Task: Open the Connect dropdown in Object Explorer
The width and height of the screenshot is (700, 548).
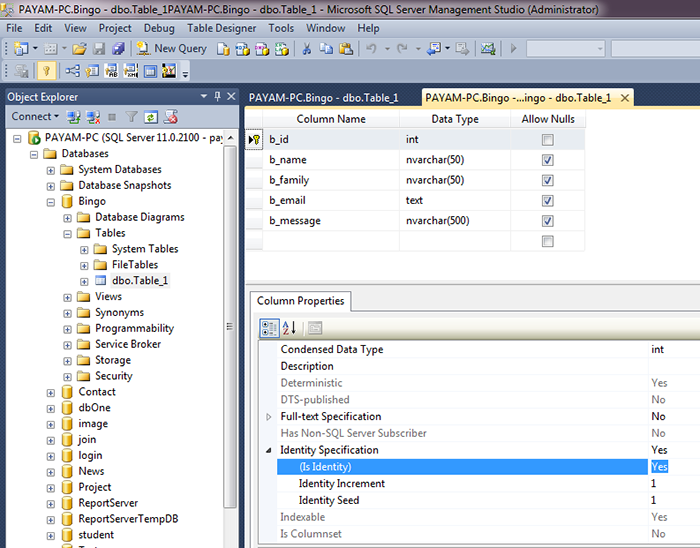Action: (35, 116)
